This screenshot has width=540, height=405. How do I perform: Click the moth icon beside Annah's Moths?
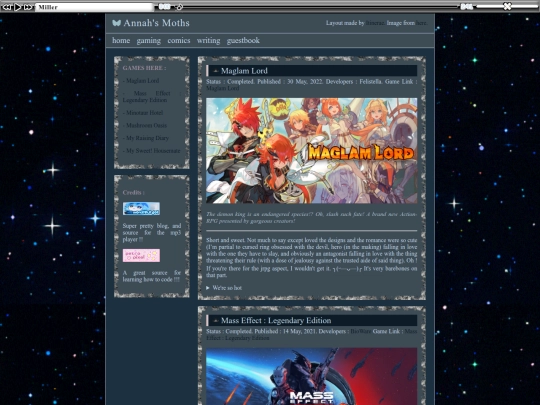point(116,23)
